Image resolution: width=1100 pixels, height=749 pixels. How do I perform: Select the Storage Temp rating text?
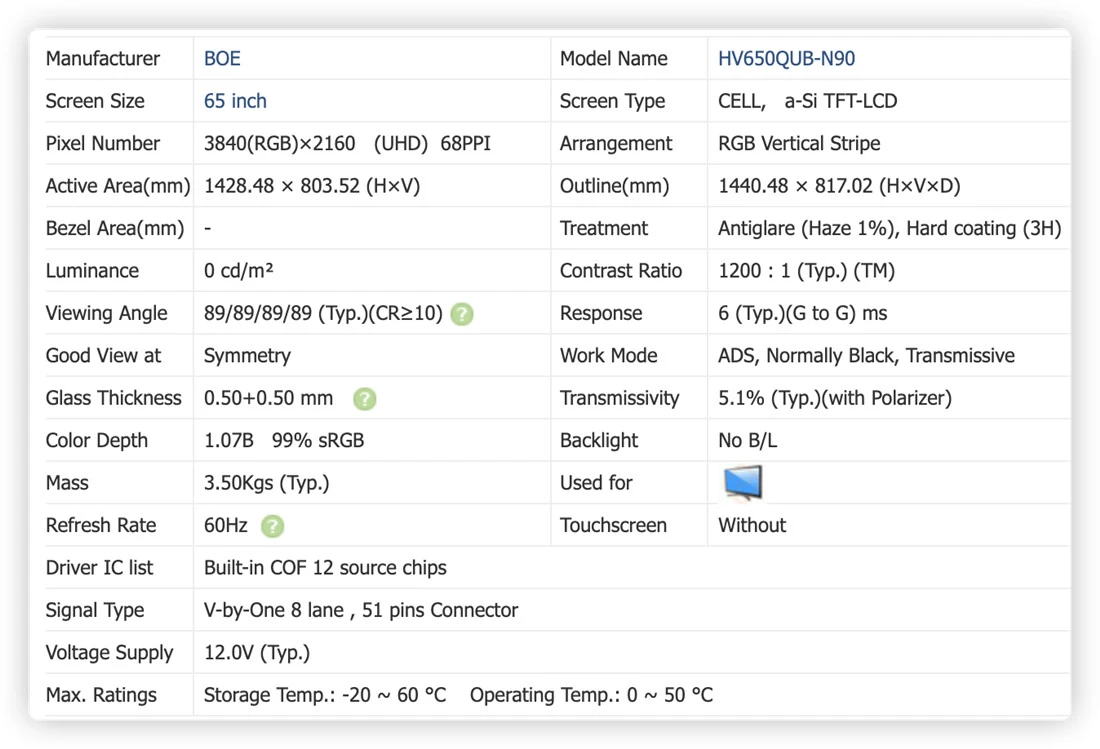[x=325, y=695]
